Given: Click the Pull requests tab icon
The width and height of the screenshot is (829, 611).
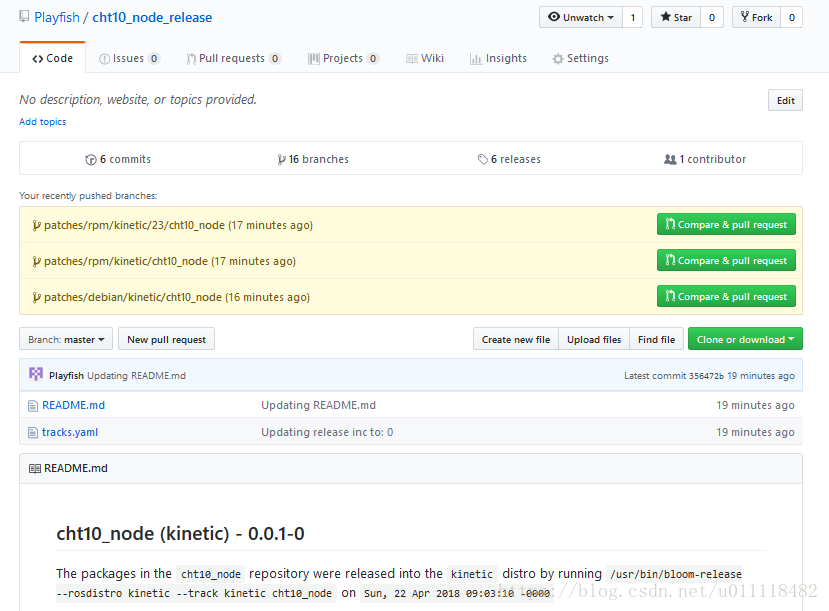Looking at the screenshot, I should click(x=191, y=59).
